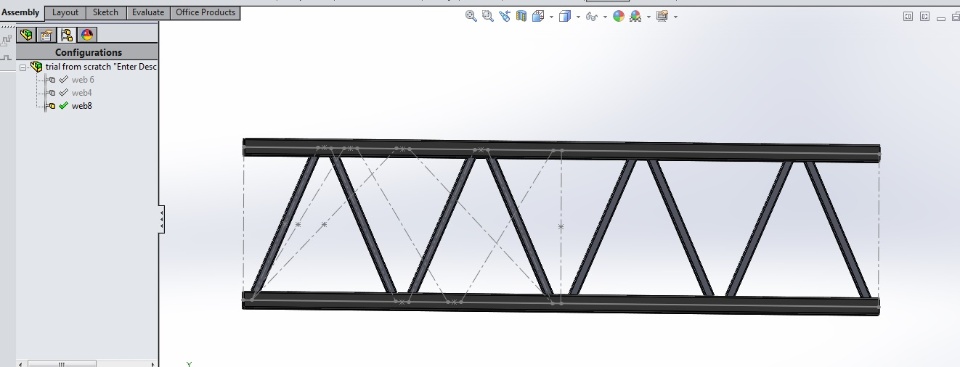960x367 pixels.
Task: Collapse the 'trial from scratch' configuration tree
Action: click(23, 67)
